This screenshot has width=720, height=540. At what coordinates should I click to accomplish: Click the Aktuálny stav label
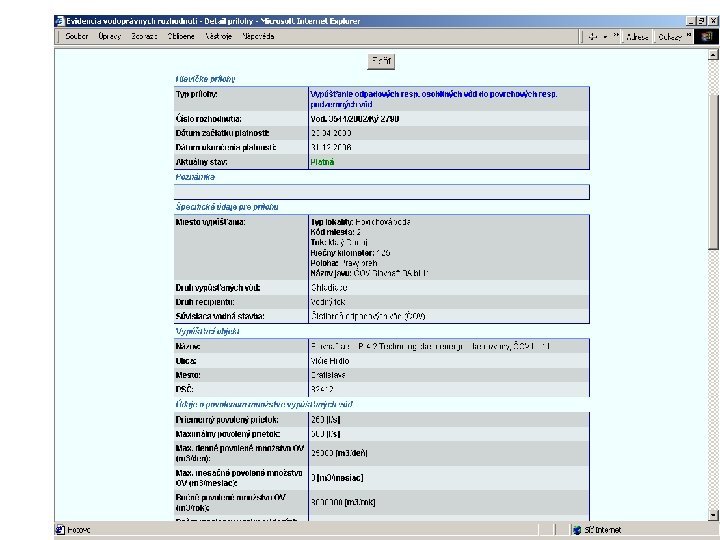click(x=201, y=162)
